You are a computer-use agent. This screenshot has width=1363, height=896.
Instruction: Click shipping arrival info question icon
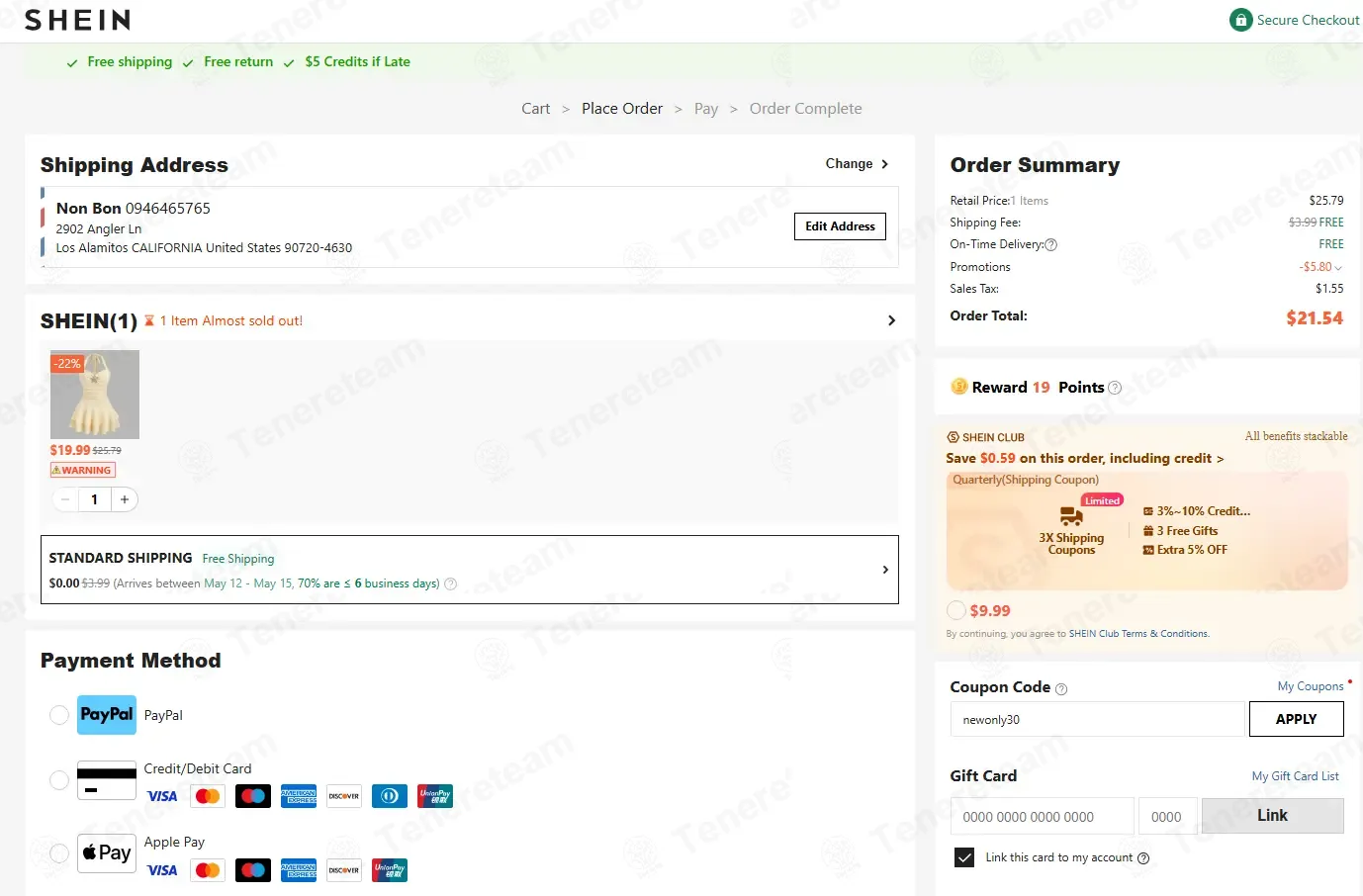pyautogui.click(x=451, y=583)
